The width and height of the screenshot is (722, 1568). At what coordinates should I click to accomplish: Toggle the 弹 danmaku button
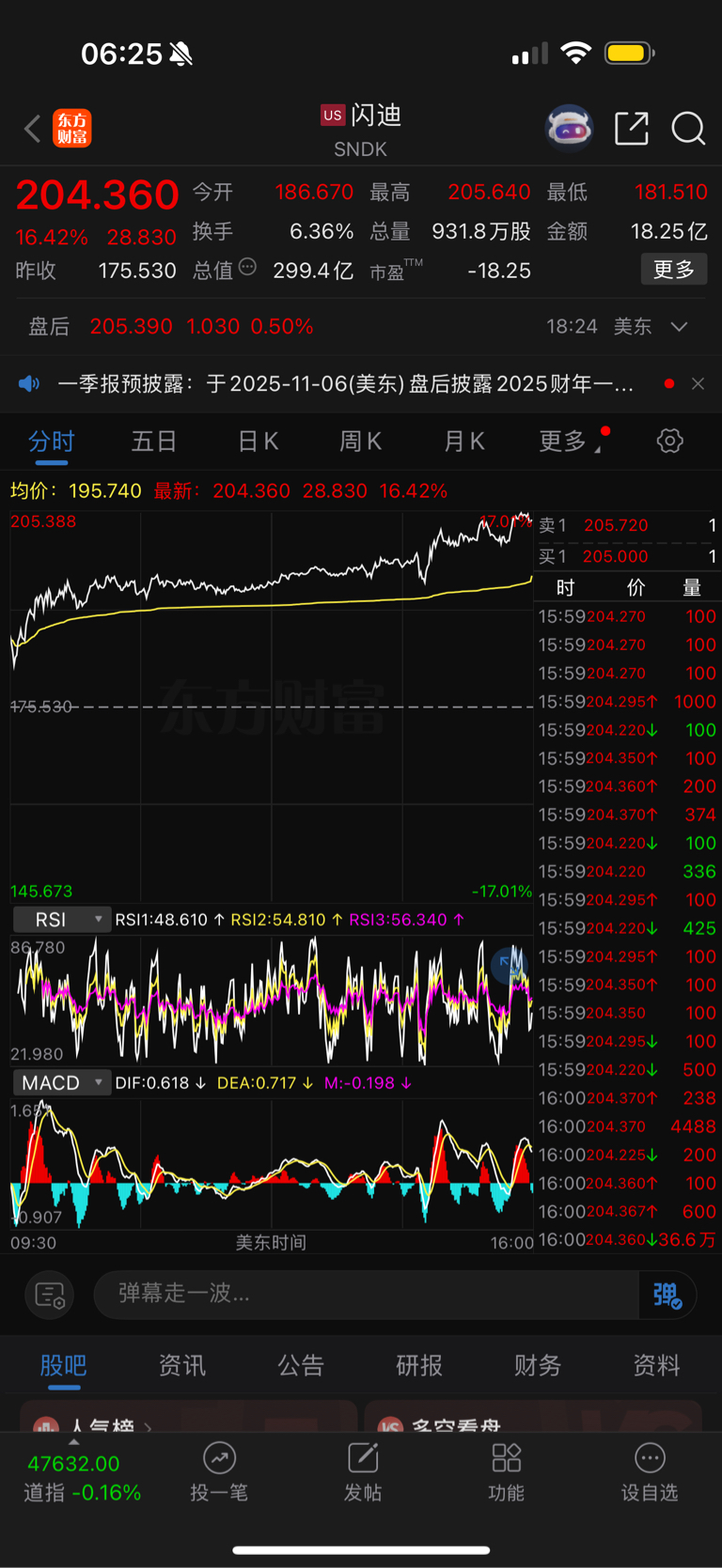point(667,1296)
